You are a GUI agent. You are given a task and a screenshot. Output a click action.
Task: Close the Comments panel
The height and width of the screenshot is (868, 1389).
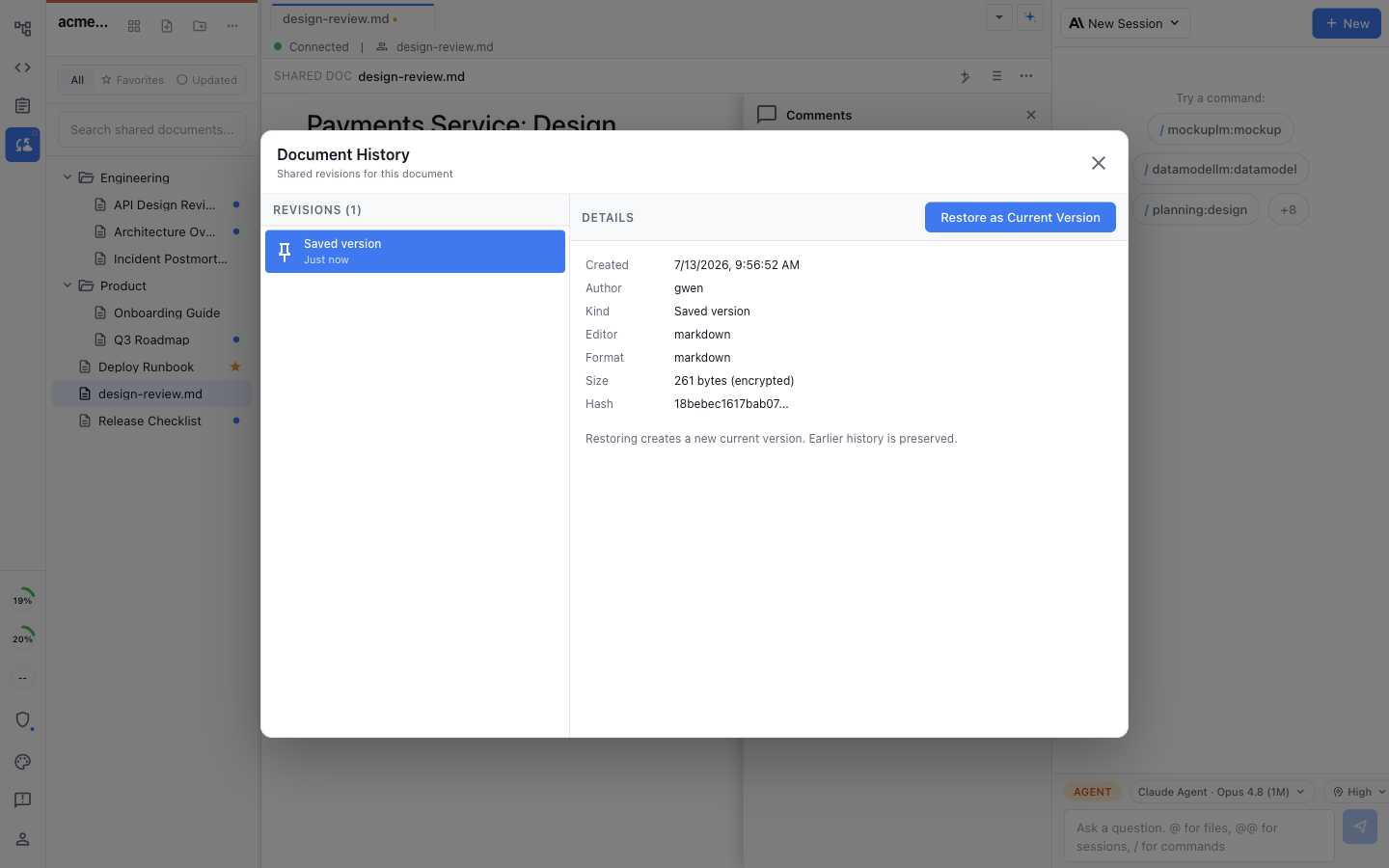[x=1031, y=115]
